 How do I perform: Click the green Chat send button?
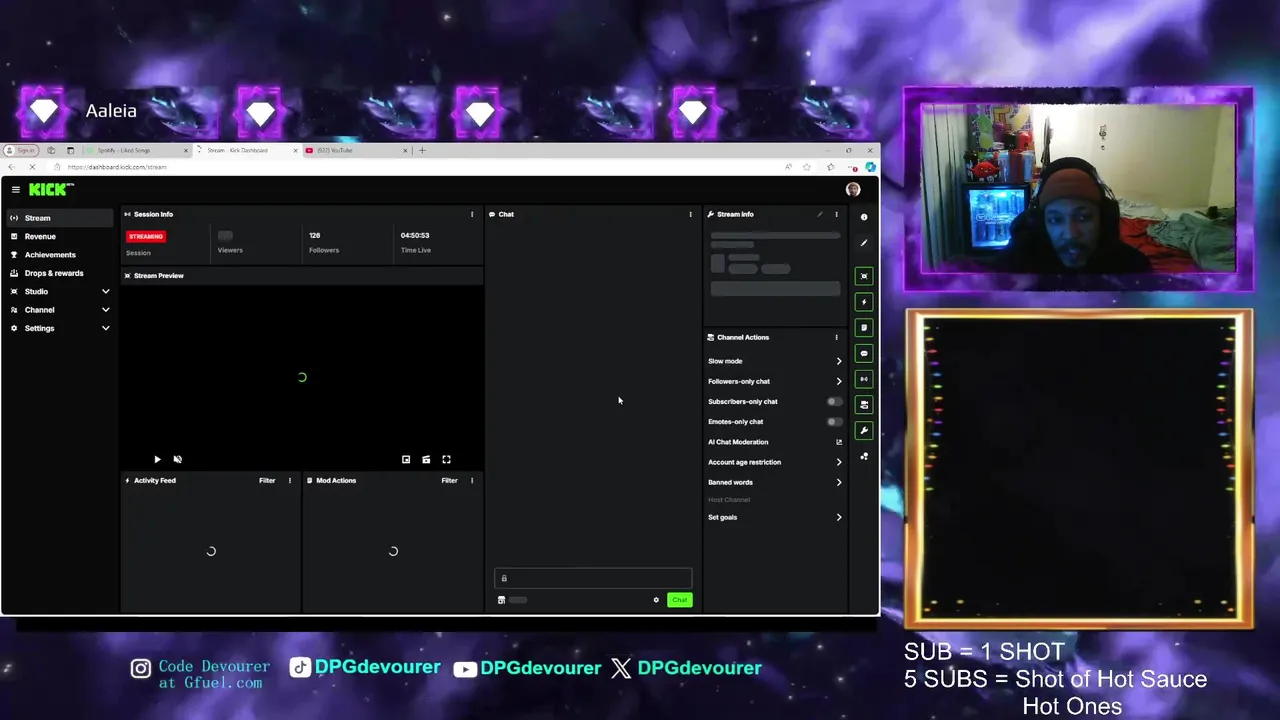679,600
